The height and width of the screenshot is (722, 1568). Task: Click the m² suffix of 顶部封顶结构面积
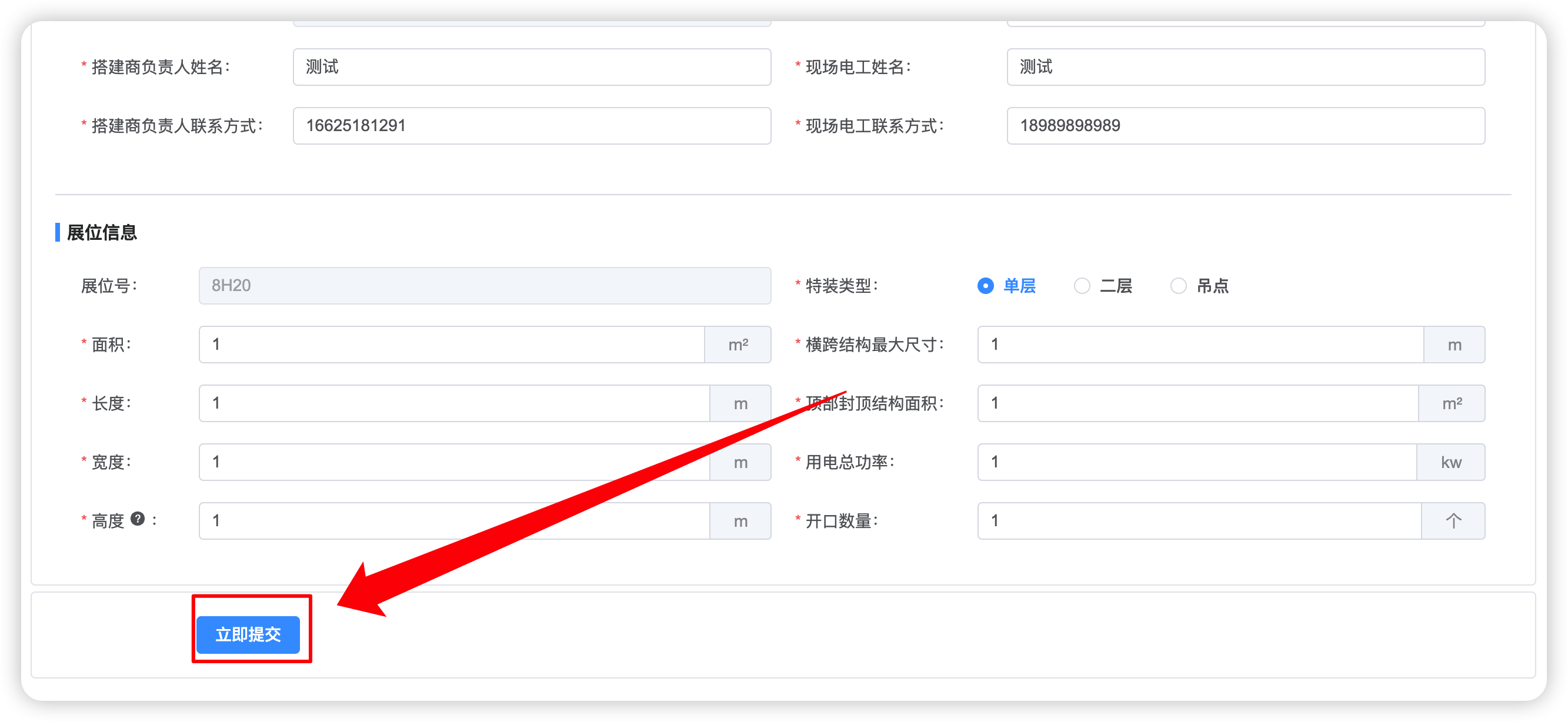[x=1452, y=403]
